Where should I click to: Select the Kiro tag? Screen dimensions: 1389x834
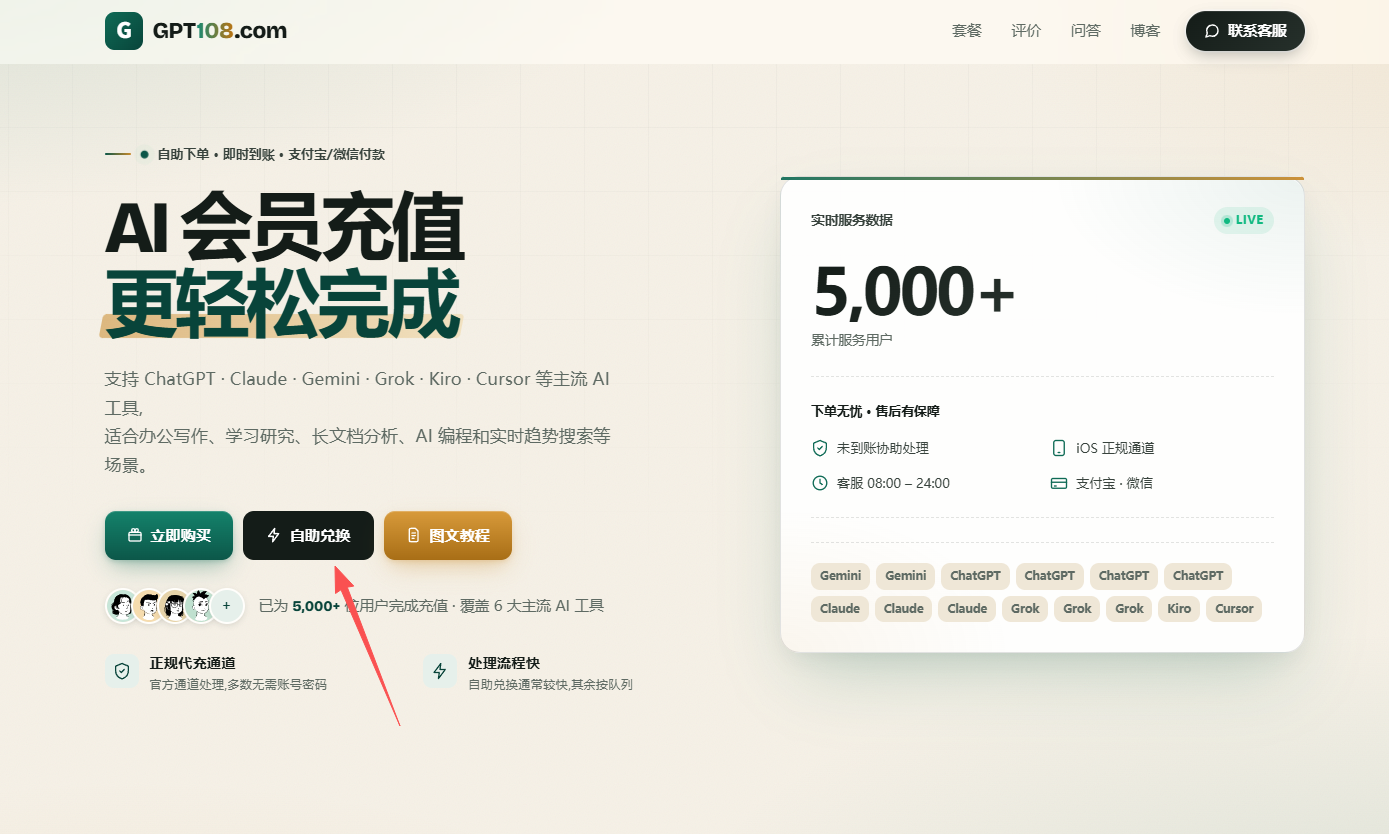point(1179,608)
